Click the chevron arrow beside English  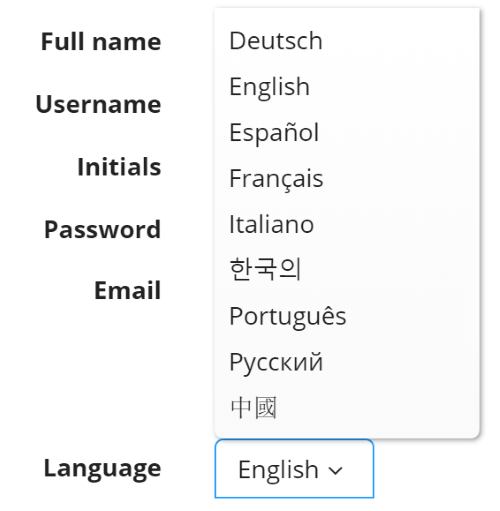335,471
